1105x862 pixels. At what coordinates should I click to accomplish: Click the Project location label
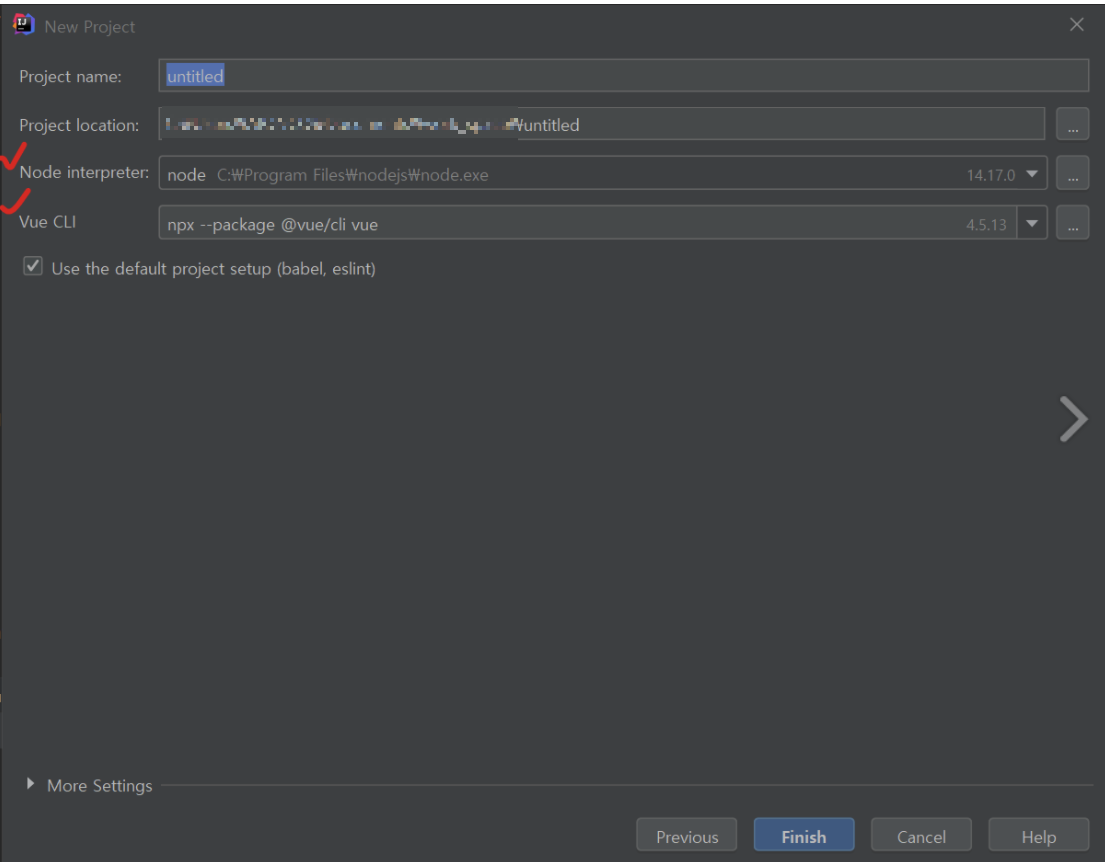[79, 125]
